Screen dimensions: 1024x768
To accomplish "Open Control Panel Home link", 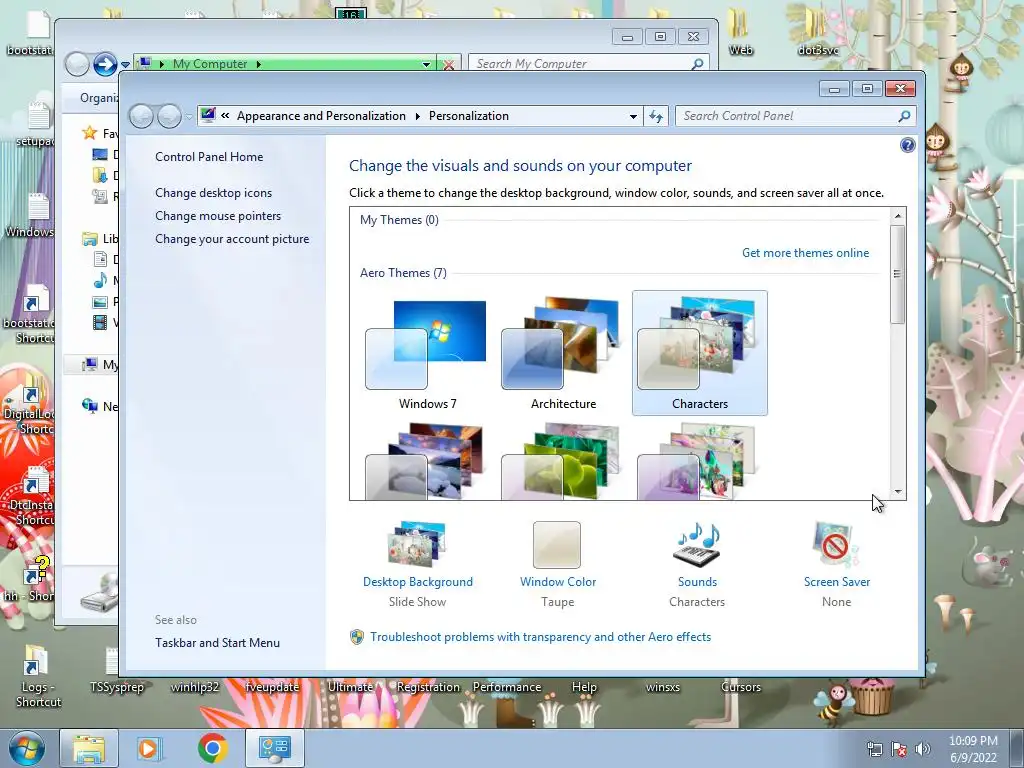I will pyautogui.click(x=209, y=157).
